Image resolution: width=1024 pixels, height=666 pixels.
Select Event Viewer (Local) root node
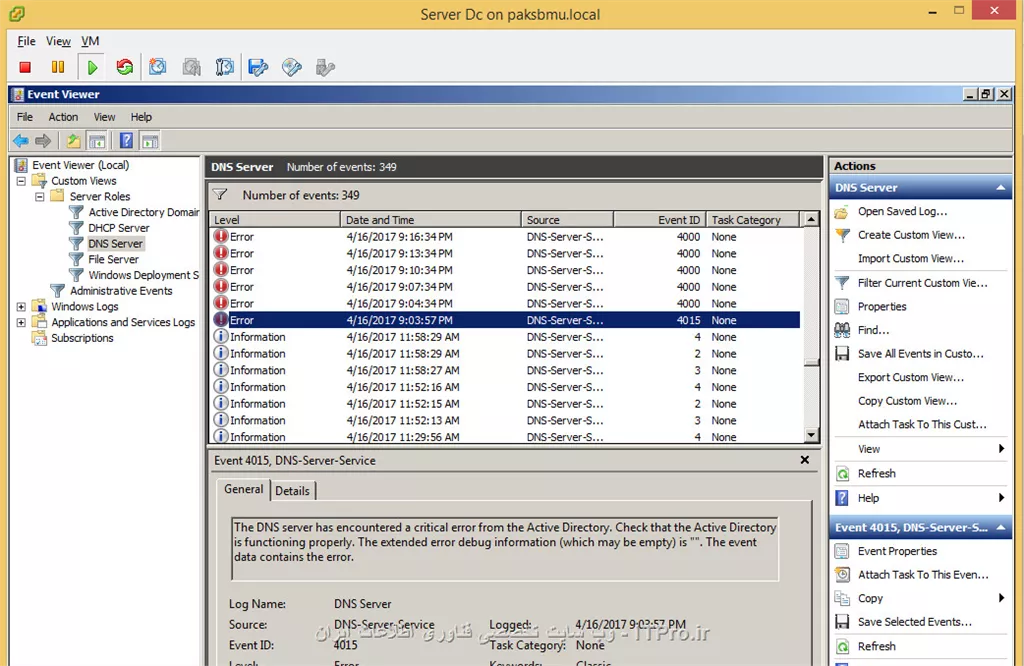80,165
